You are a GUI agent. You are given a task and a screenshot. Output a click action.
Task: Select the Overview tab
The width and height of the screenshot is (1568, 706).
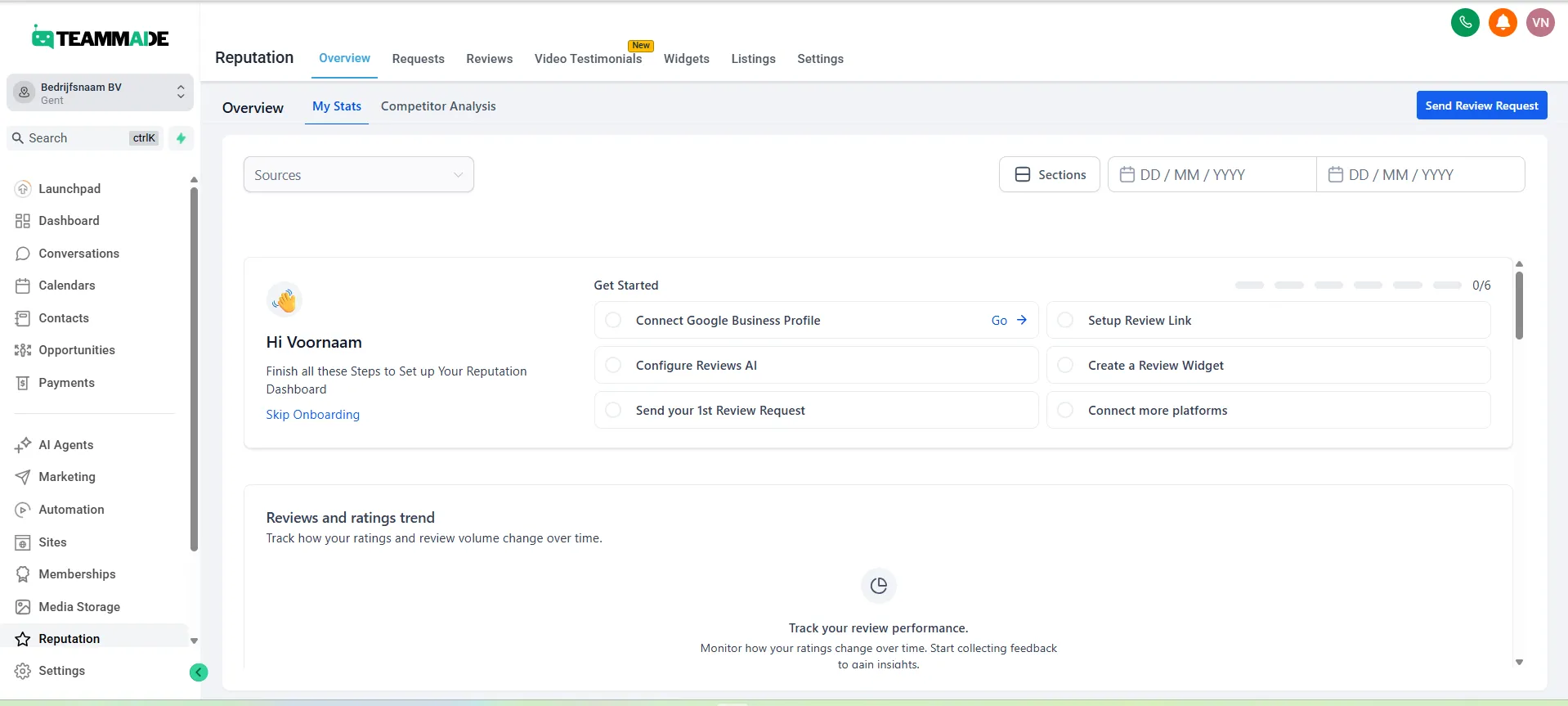pyautogui.click(x=344, y=58)
